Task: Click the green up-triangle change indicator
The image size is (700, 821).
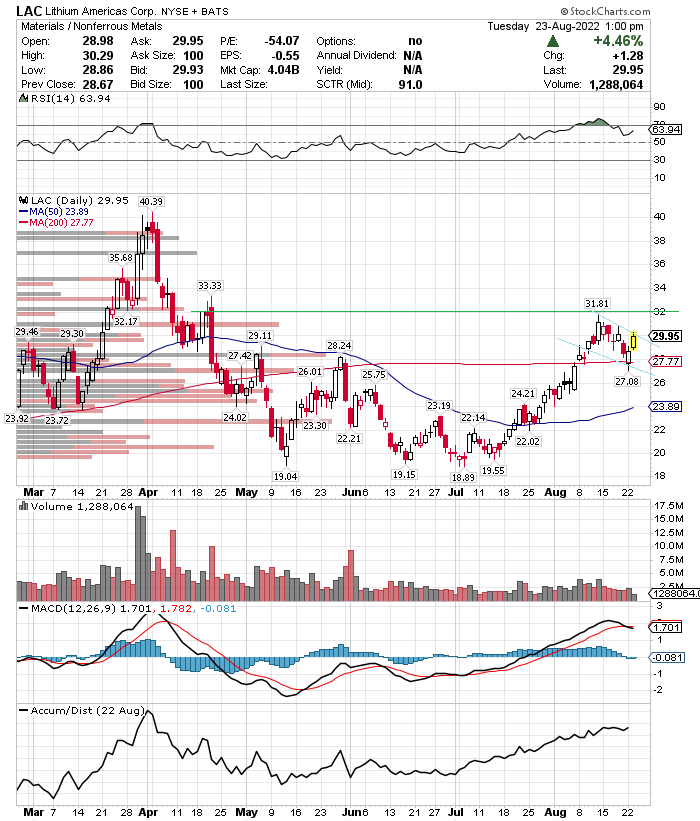Action: point(552,41)
